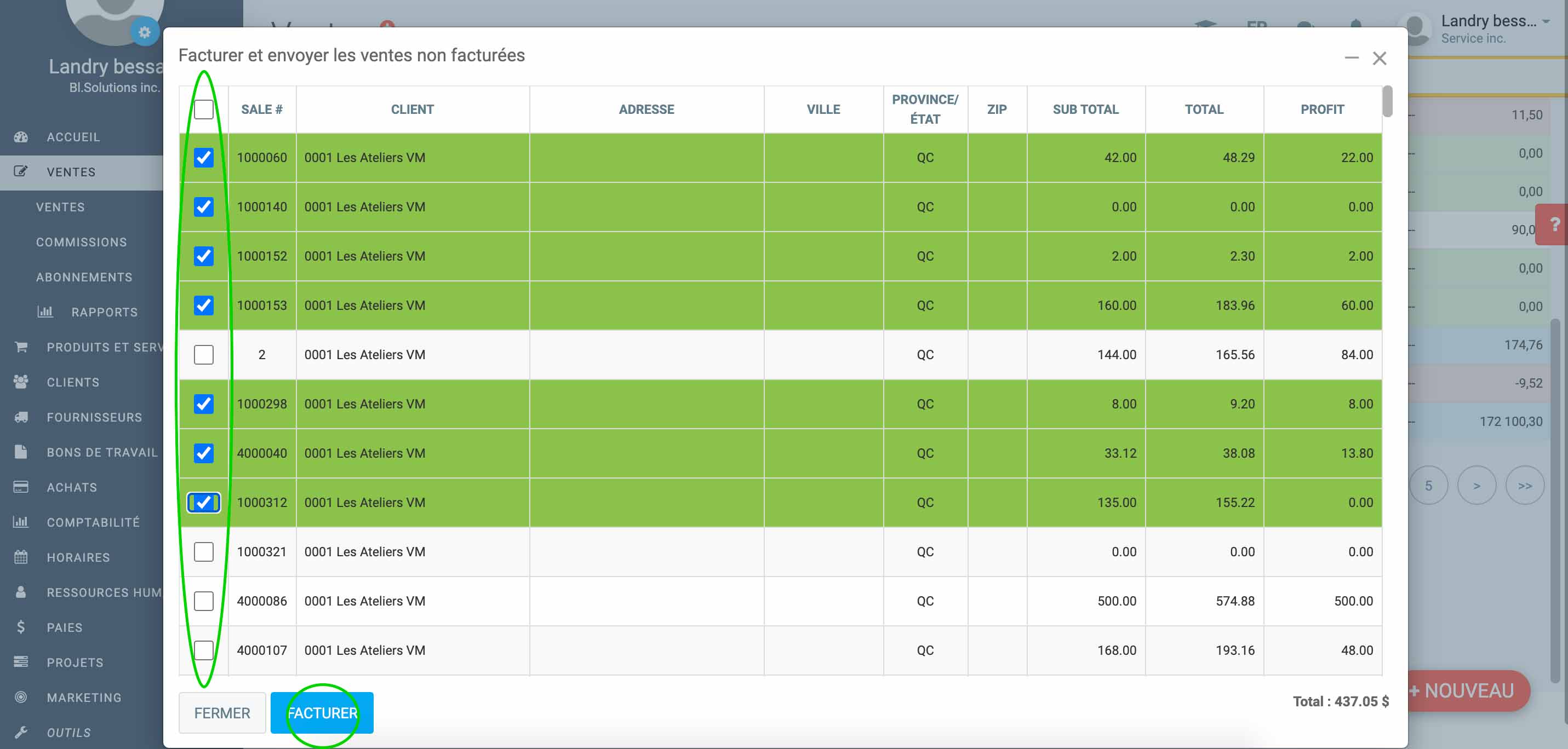Open the Landry bess... user dropdown
This screenshot has height=749, width=1568.
[x=1493, y=22]
